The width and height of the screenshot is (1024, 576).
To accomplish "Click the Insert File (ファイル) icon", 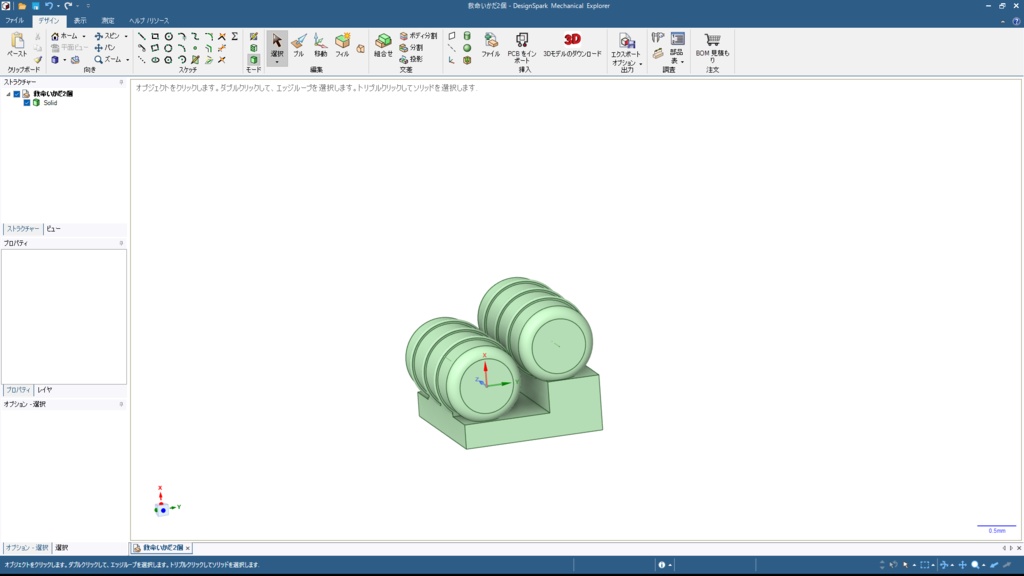I will point(490,45).
